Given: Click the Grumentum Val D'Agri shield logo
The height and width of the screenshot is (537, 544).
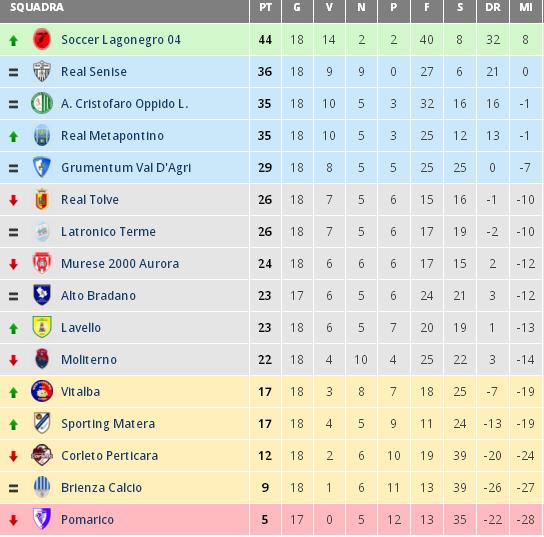Looking at the screenshot, I should [42, 167].
